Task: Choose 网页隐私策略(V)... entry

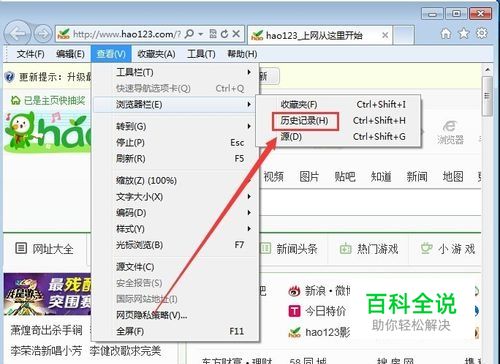Action: click(x=176, y=315)
